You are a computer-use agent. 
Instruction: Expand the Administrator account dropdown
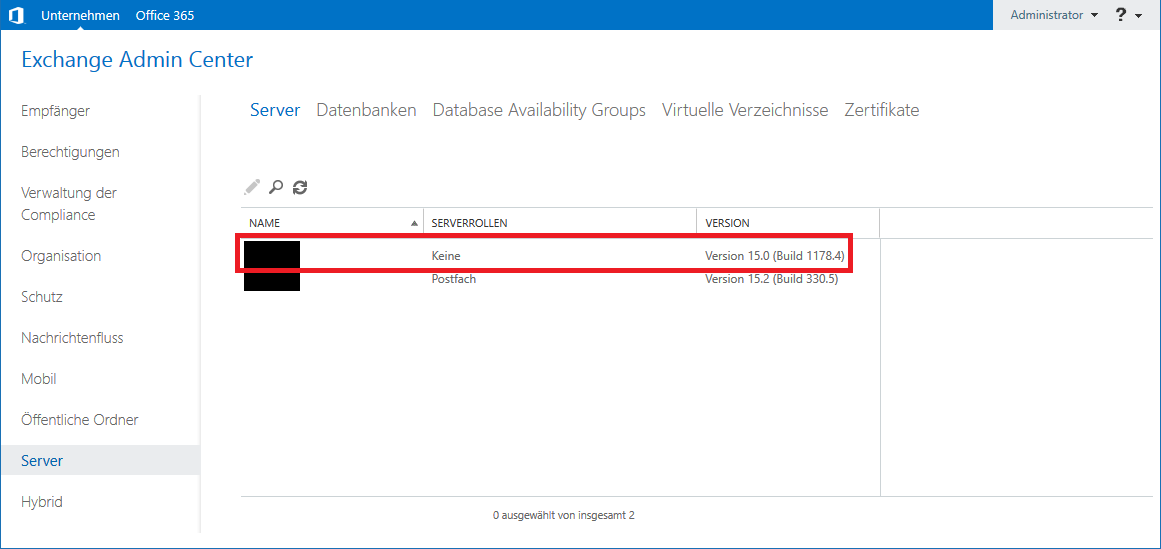[x=1054, y=15]
